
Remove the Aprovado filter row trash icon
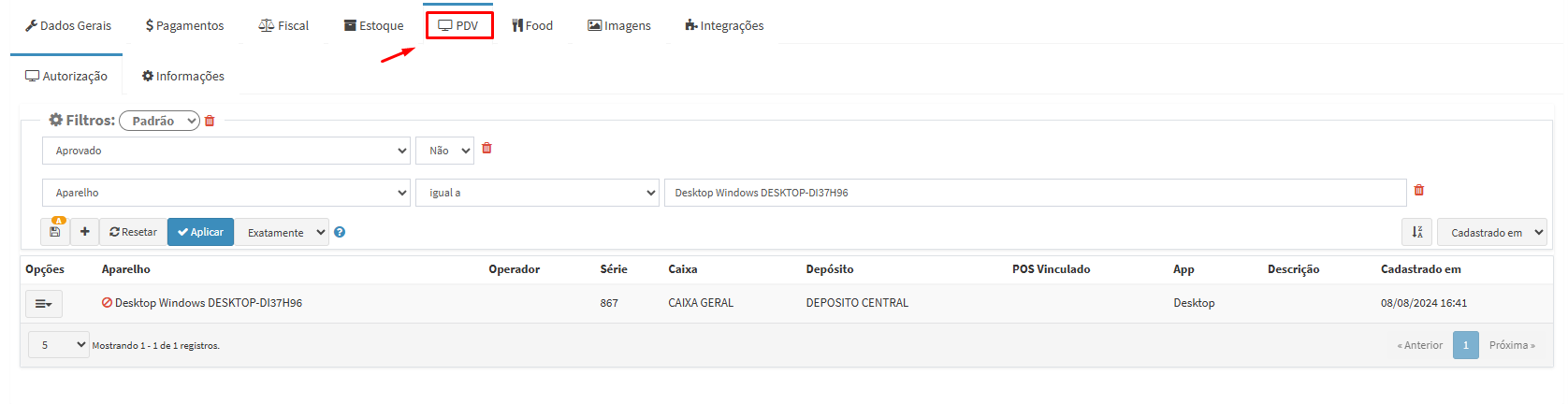click(486, 149)
